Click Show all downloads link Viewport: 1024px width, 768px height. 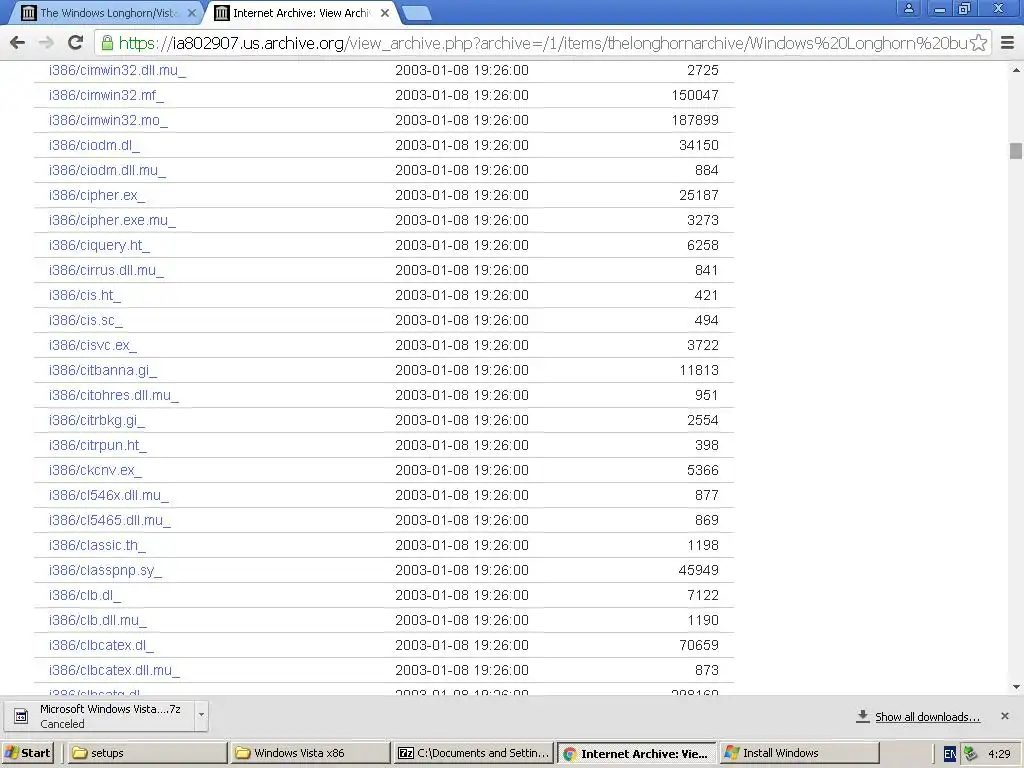pyautogui.click(x=927, y=717)
